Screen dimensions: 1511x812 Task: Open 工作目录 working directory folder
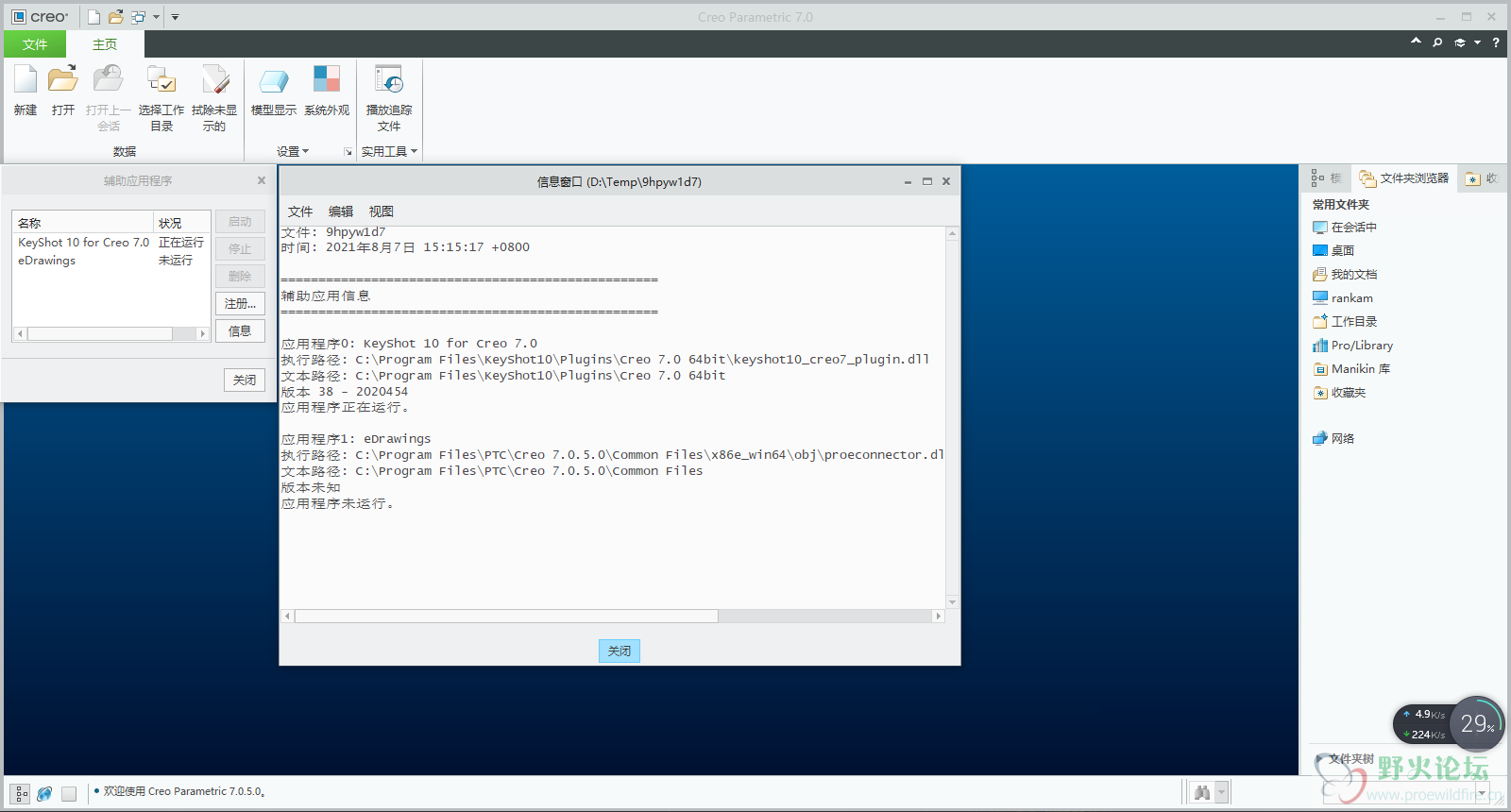tap(1345, 322)
